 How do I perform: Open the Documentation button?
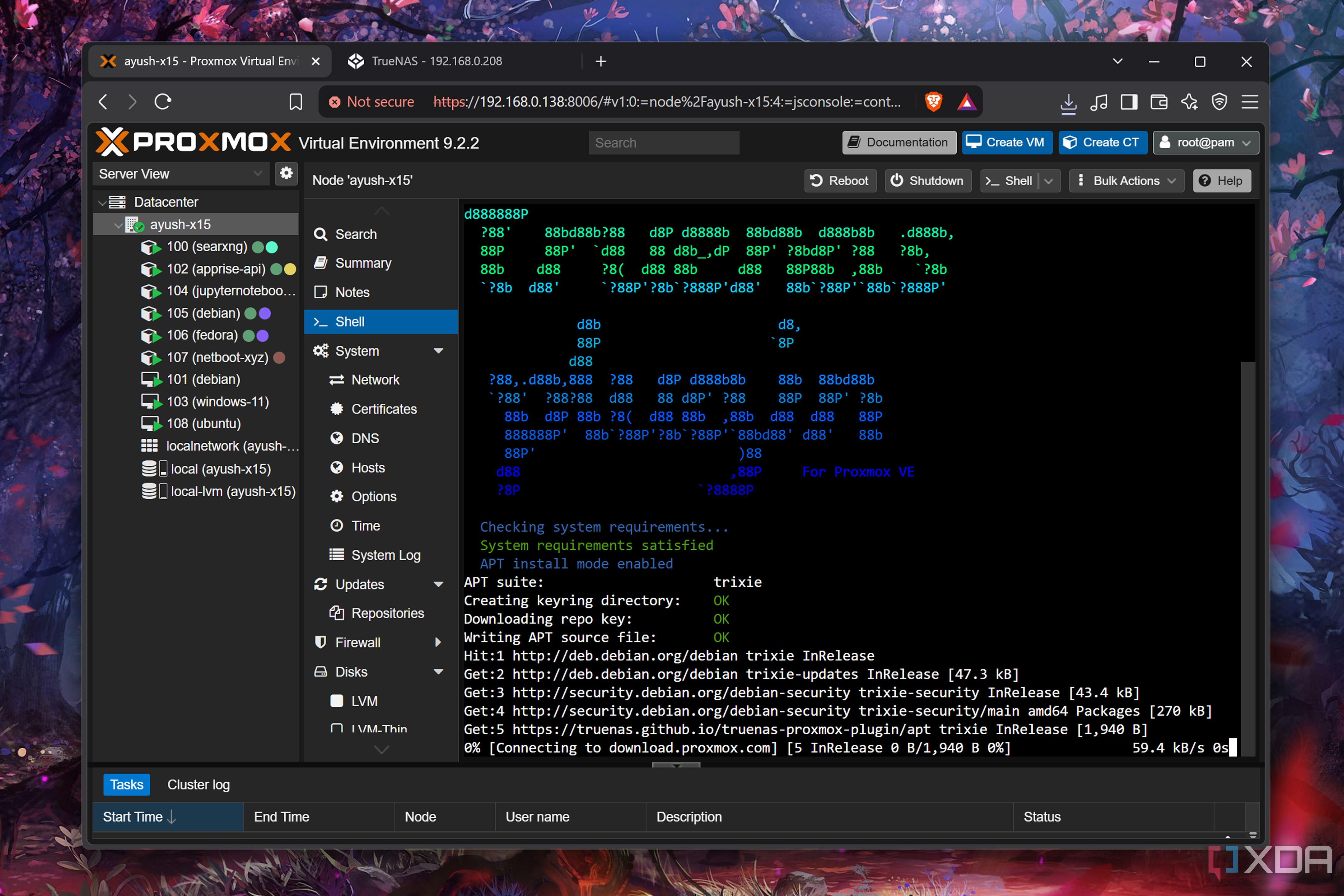tap(899, 142)
